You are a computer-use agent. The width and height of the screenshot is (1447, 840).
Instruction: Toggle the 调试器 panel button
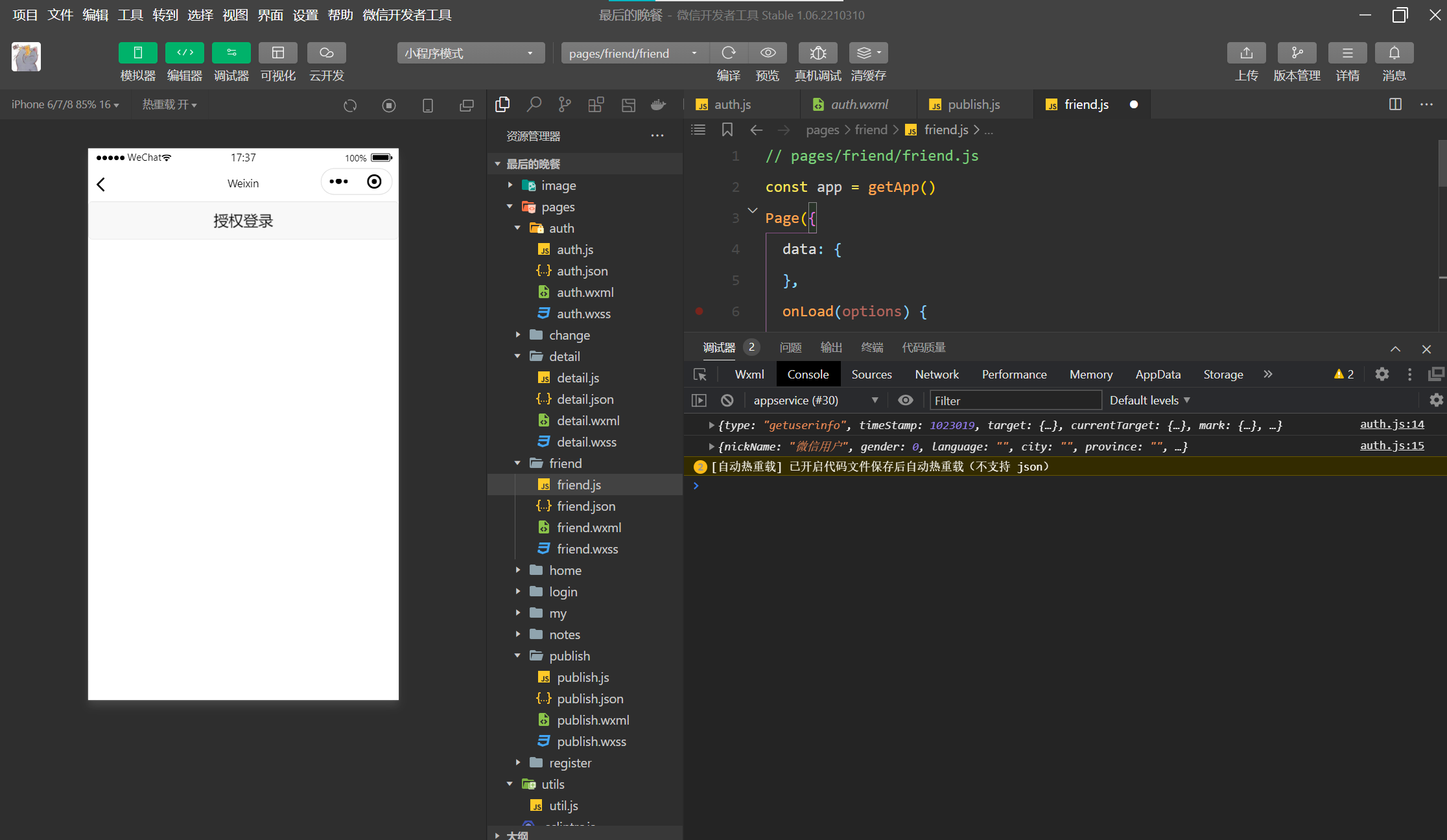231,53
